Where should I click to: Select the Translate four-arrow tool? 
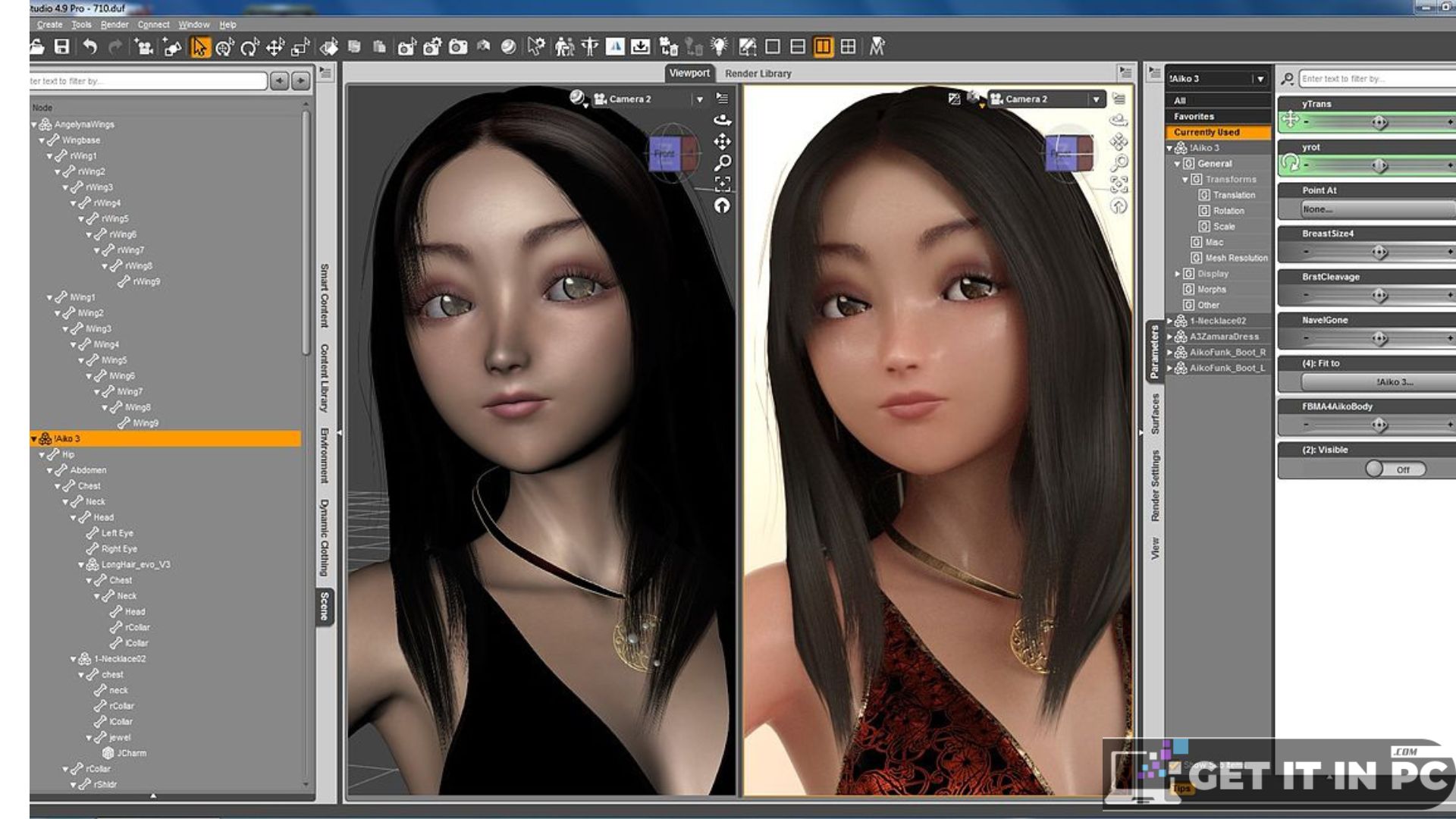[275, 48]
